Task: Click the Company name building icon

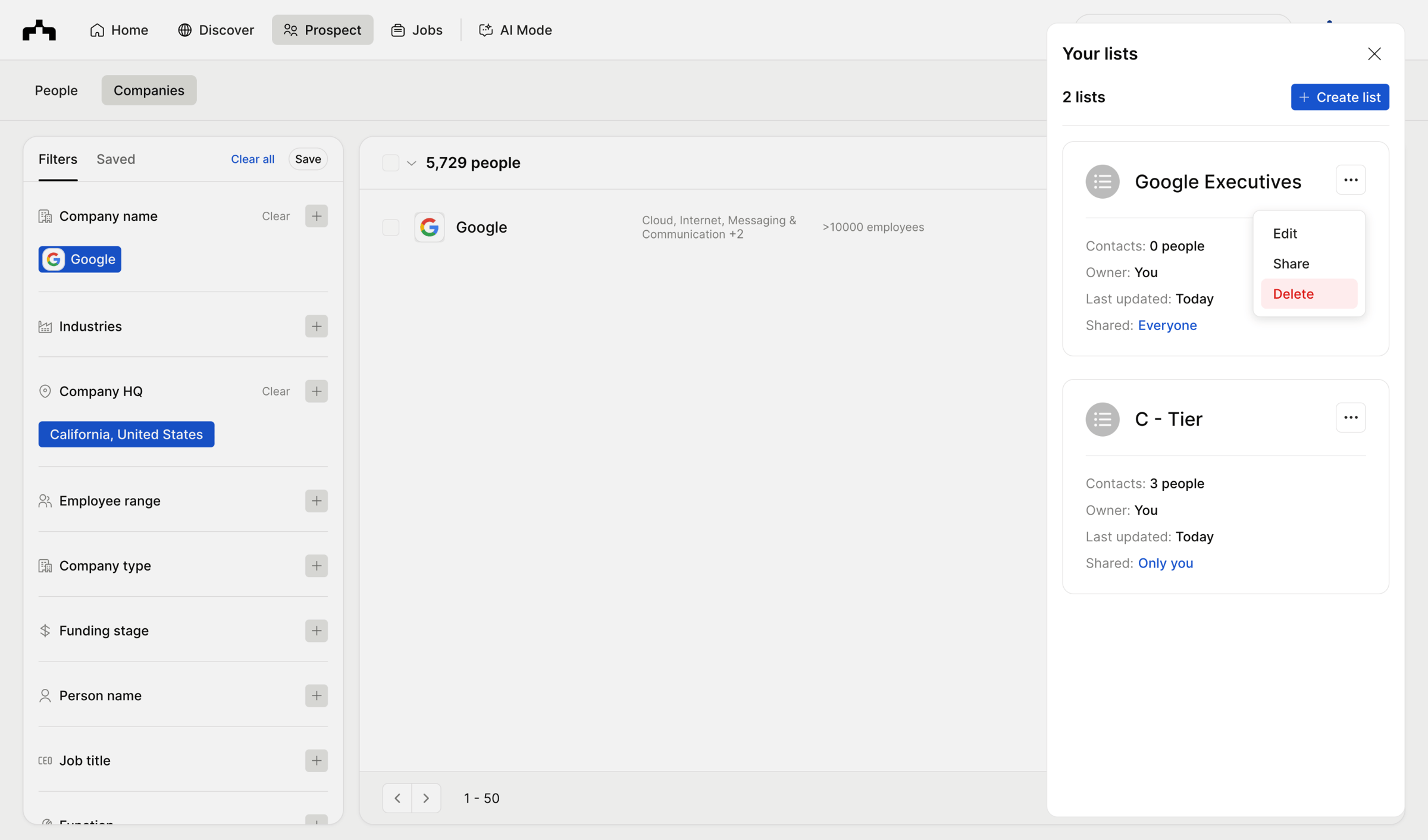Action: [x=45, y=216]
